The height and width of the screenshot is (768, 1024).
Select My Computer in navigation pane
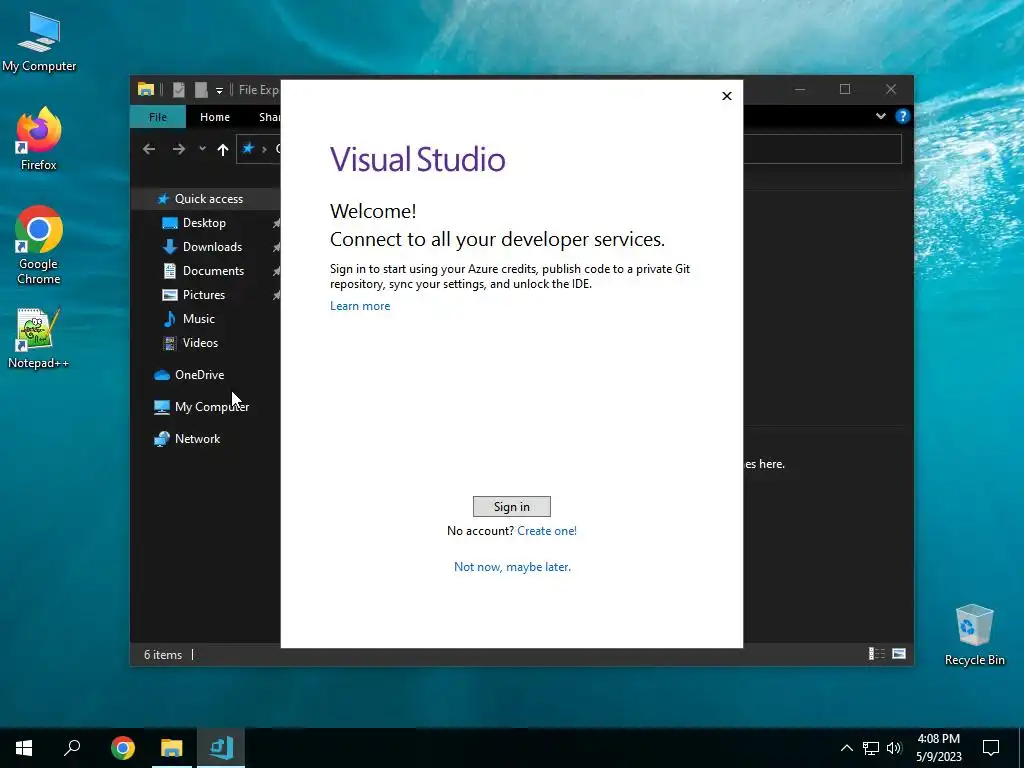212,407
